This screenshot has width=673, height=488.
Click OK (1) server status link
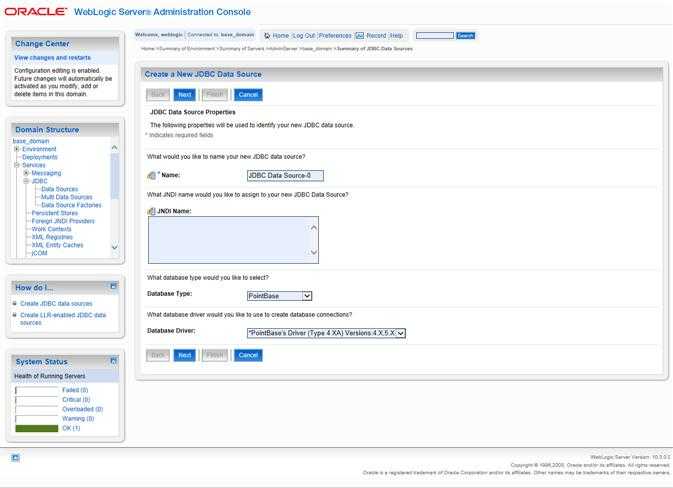(71, 428)
